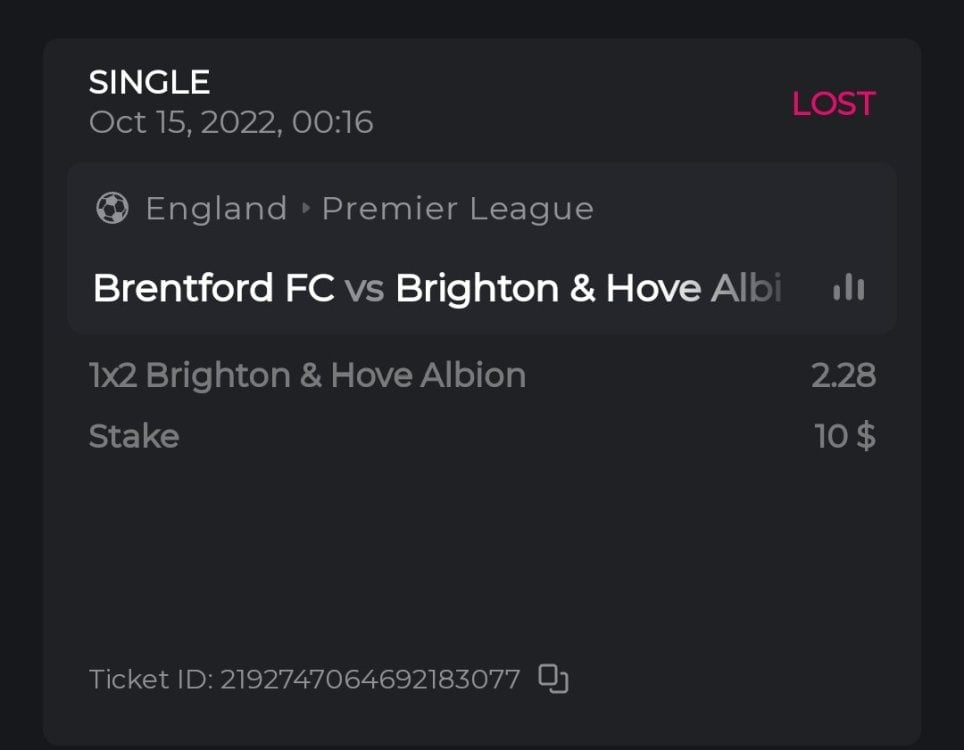Click Brighton & Hove Albi team name in match title
The height and width of the screenshot is (750, 964).
tap(587, 289)
